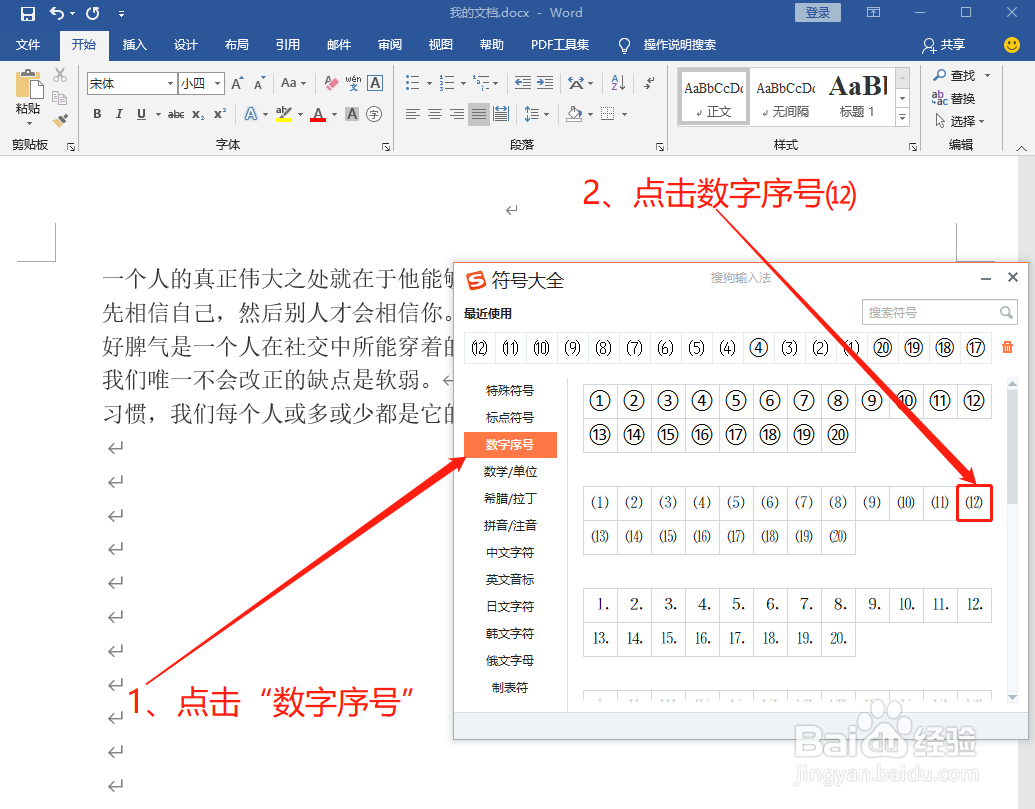
Task: Apply bullet list formatting
Action: [413, 83]
